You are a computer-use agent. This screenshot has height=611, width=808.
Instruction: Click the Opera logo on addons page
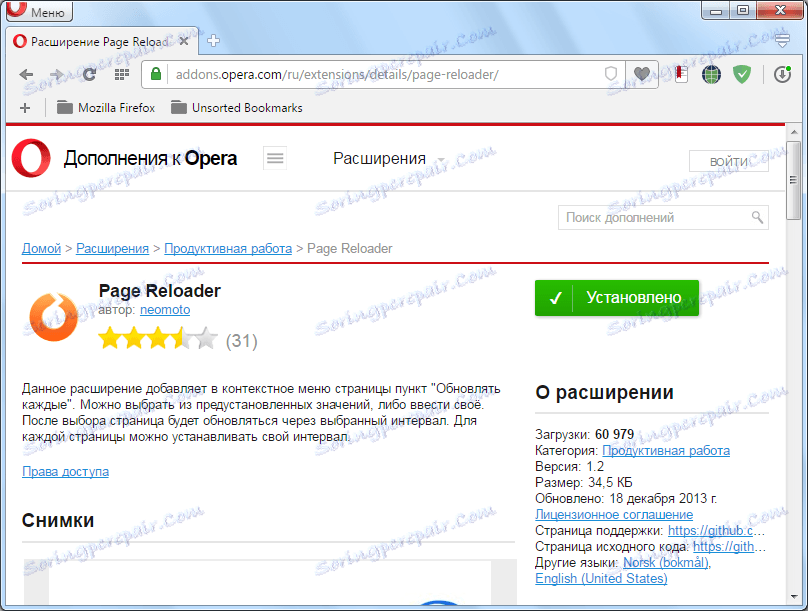click(31, 158)
